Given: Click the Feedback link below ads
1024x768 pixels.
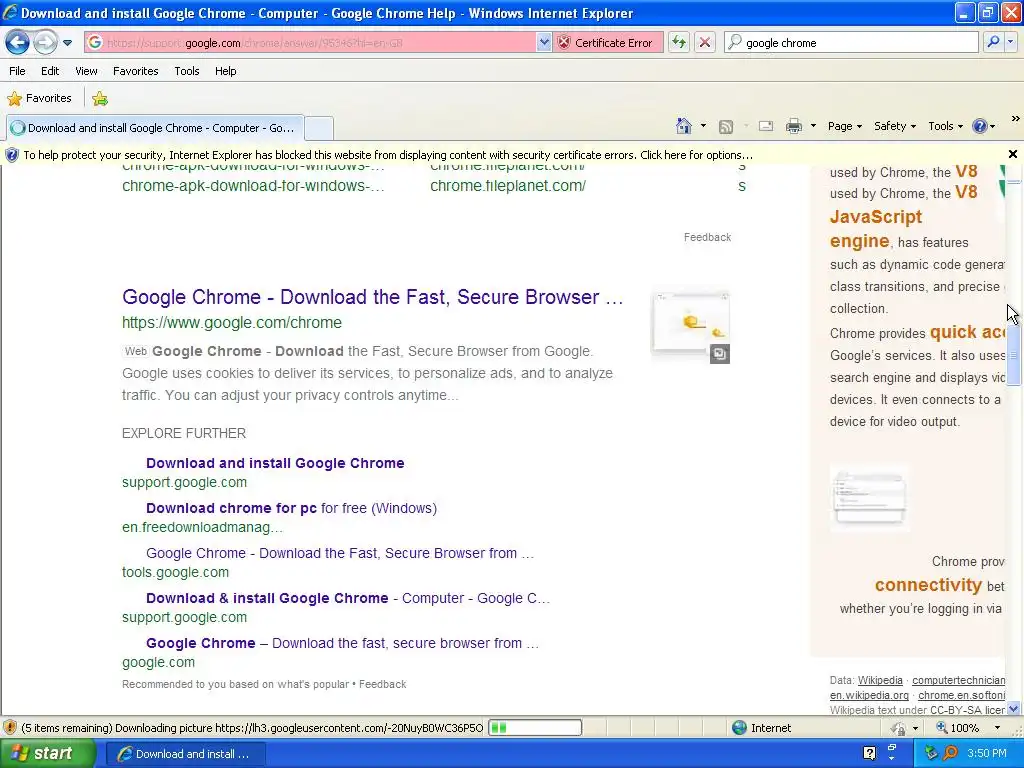Looking at the screenshot, I should pos(707,238).
